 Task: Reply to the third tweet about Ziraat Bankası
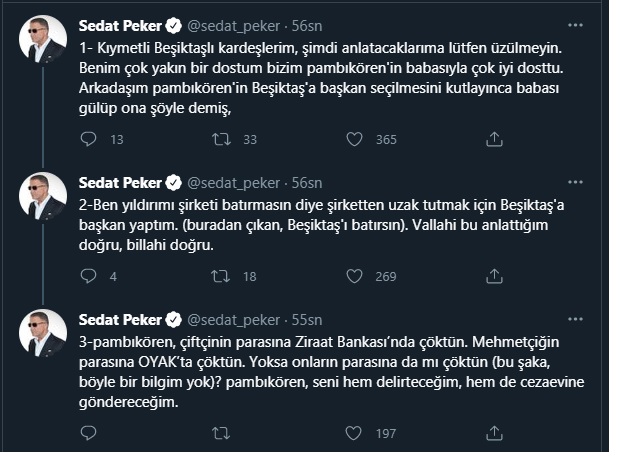click(87, 433)
